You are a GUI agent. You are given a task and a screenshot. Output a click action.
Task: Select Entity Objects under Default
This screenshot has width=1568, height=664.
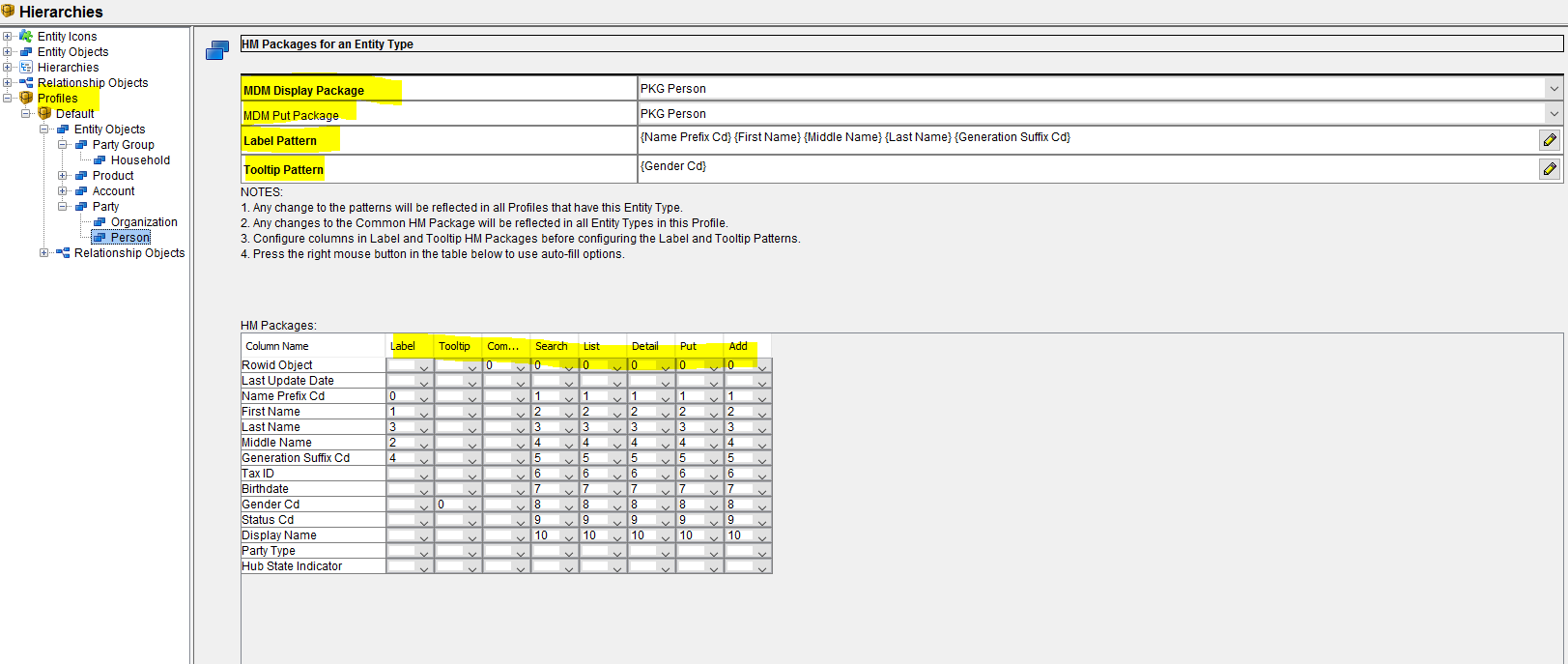[x=110, y=130]
